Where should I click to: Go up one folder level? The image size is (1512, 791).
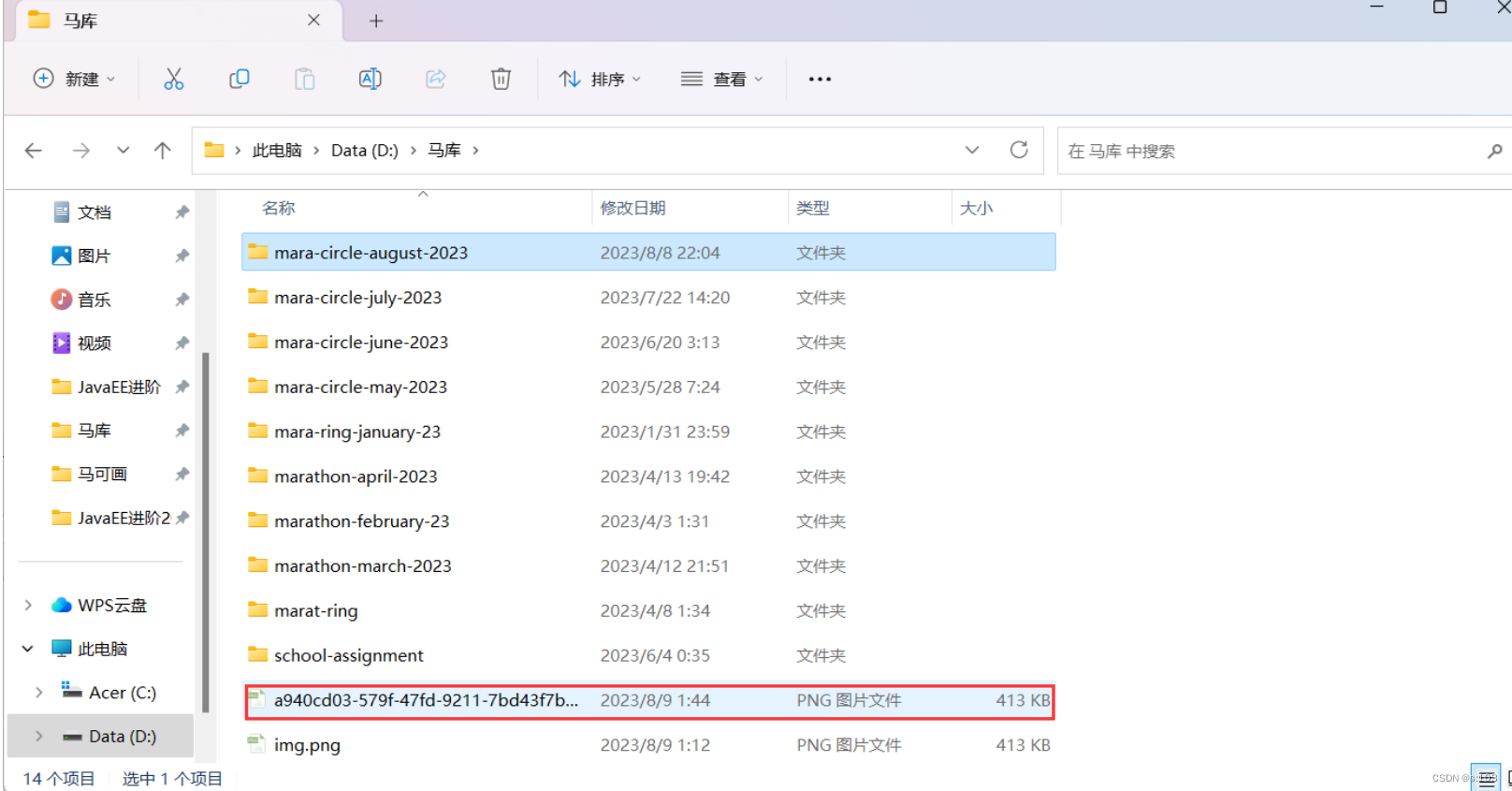pyautogui.click(x=163, y=150)
